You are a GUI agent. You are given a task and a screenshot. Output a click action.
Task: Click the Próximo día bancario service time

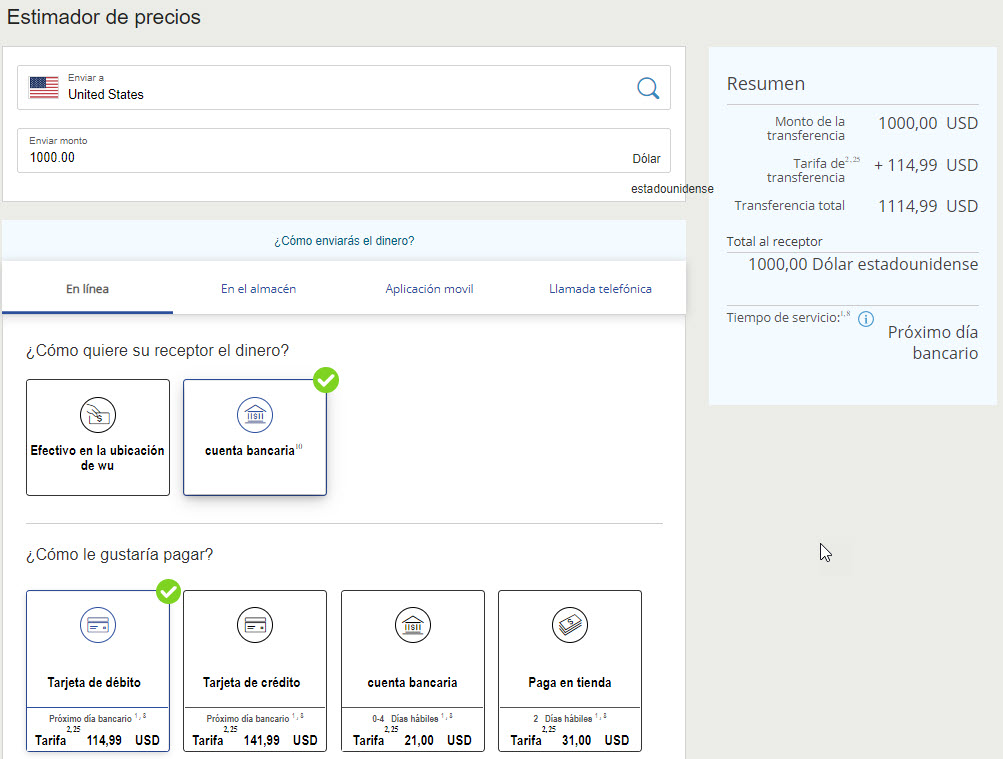click(x=933, y=343)
